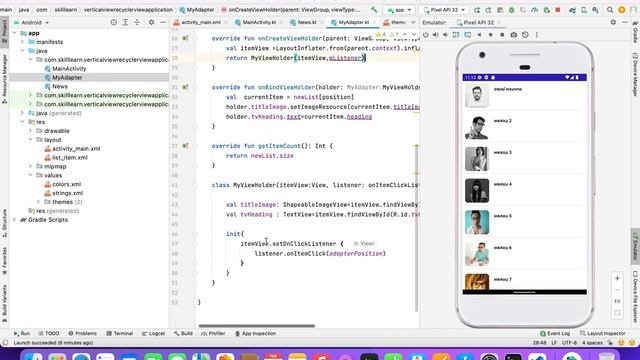Image resolution: width=640 pixels, height=360 pixels.
Task: Click the Search Everywhere magnifier icon
Action: (x=610, y=10)
